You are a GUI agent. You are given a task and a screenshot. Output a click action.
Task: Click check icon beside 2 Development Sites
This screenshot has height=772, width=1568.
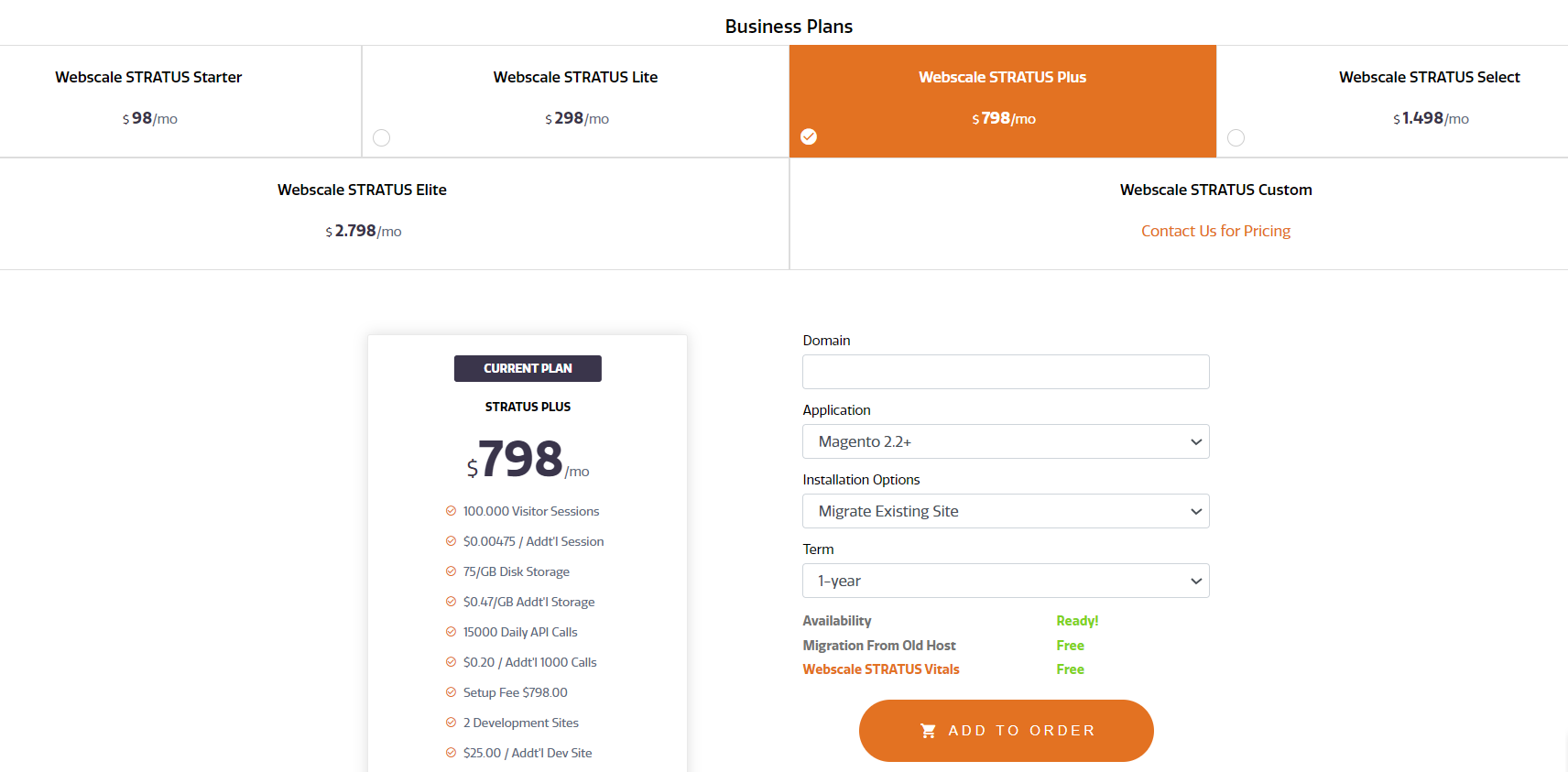pyautogui.click(x=451, y=723)
